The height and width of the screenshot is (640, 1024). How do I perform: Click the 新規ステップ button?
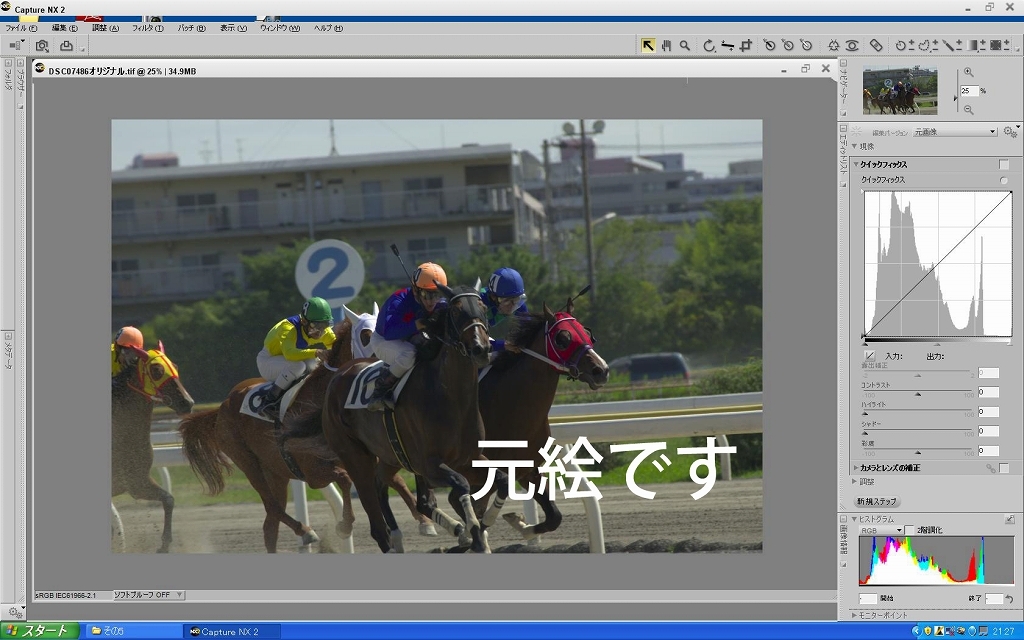[x=876, y=502]
